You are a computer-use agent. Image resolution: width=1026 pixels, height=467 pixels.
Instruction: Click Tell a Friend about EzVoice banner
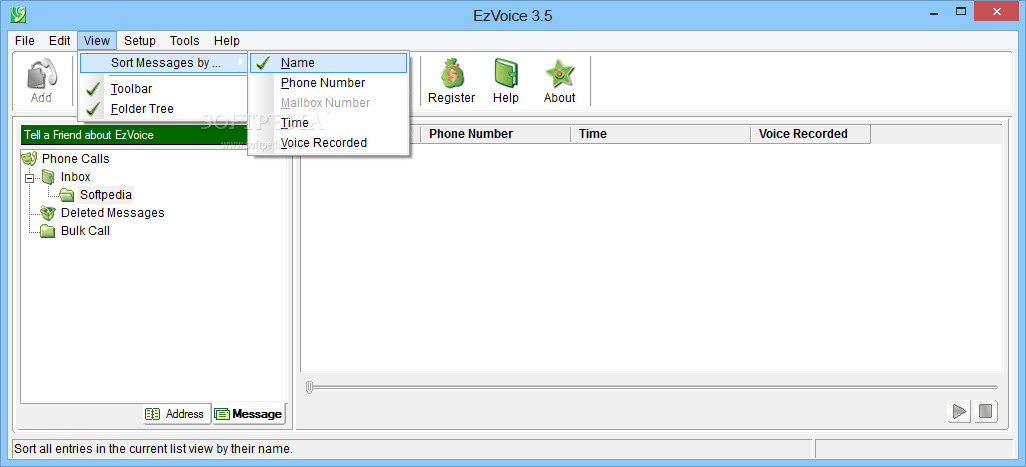(154, 135)
